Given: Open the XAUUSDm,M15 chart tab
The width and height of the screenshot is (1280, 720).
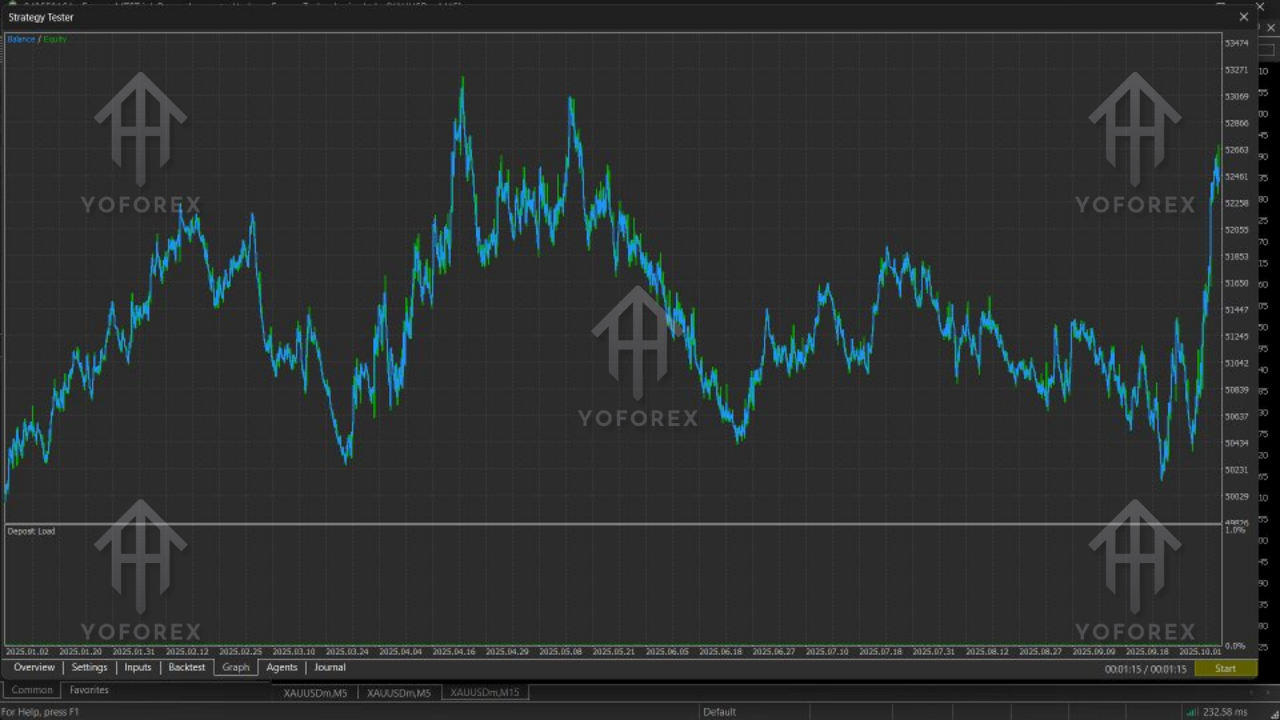Looking at the screenshot, I should tap(485, 692).
